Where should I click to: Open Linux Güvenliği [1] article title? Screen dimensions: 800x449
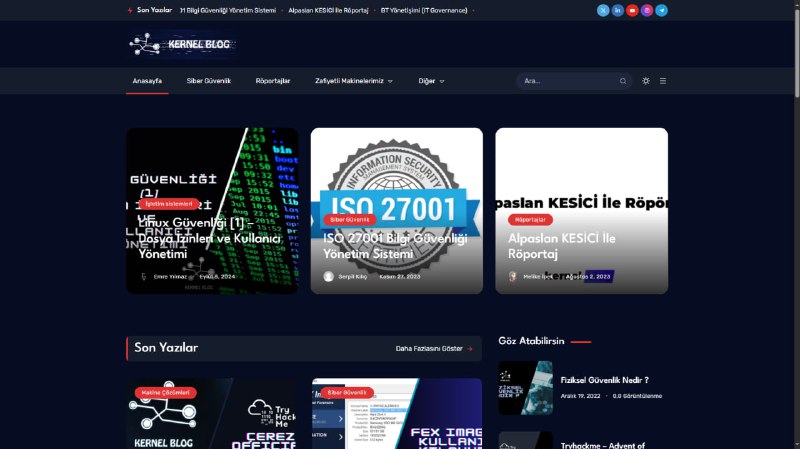(209, 238)
